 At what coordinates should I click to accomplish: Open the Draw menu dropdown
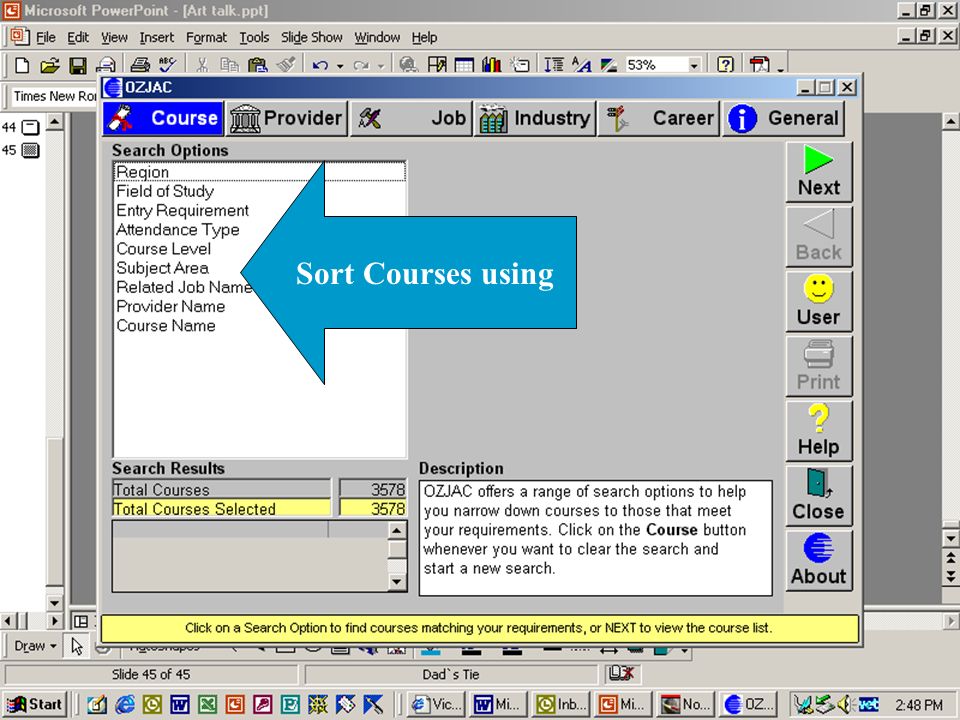pos(35,646)
